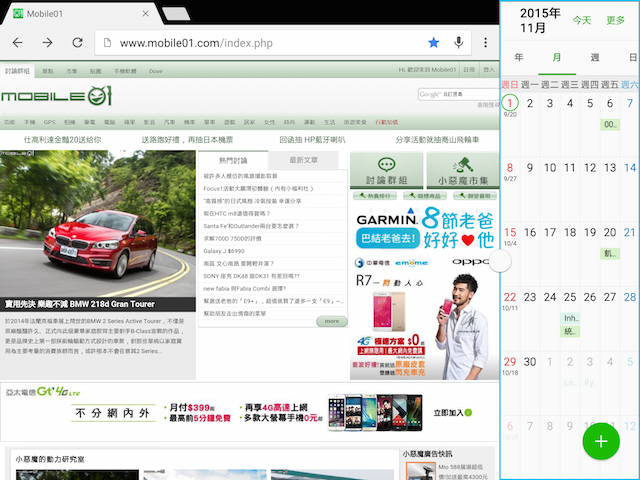Switch to the 熱門討論 tab
640x480 pixels.
[x=233, y=160]
